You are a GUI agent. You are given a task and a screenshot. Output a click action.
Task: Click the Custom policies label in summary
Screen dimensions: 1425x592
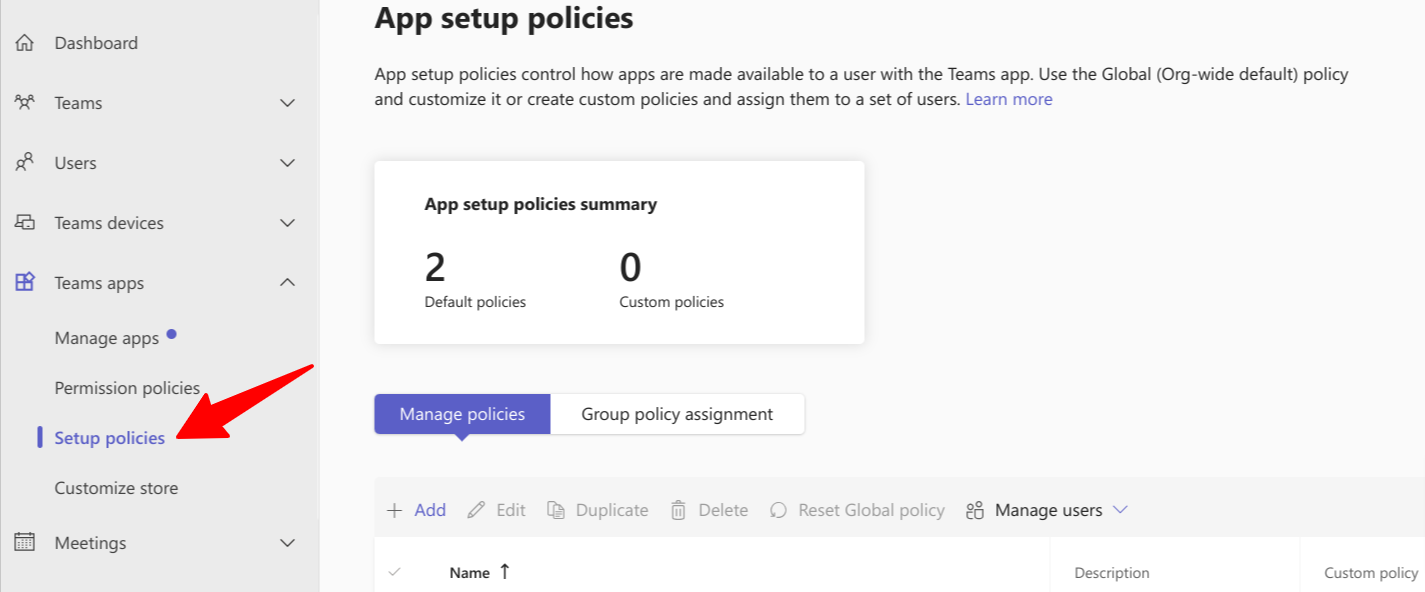(671, 302)
